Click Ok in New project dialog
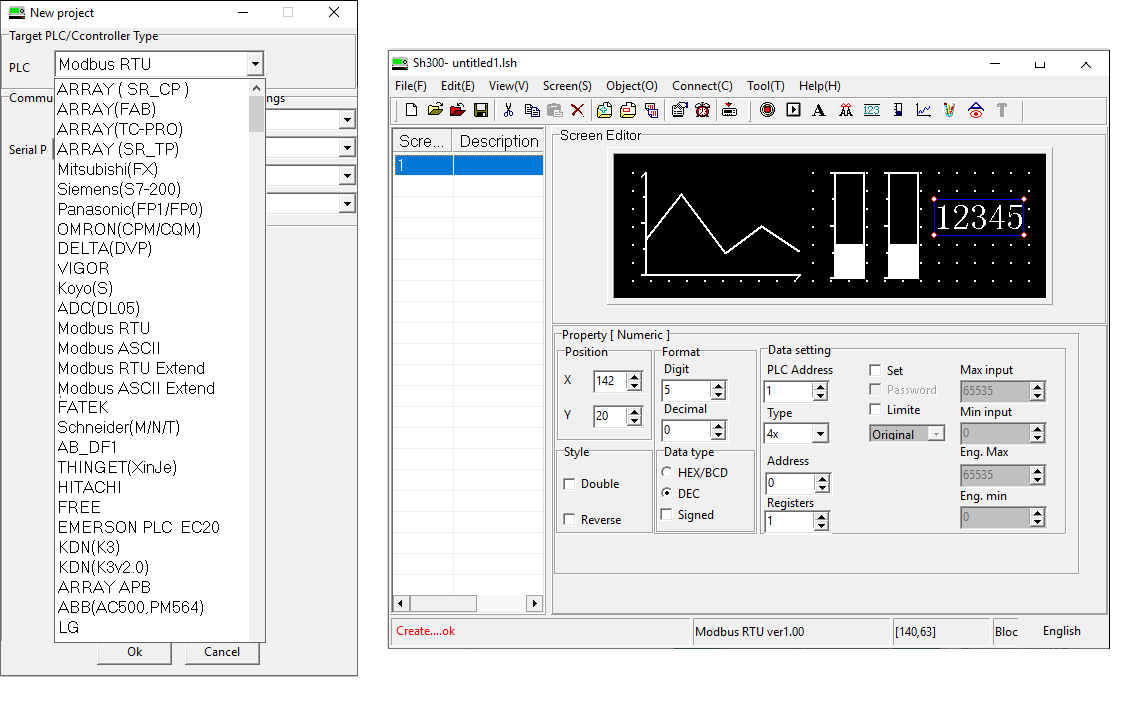This screenshot has height=702, width=1136. (135, 652)
